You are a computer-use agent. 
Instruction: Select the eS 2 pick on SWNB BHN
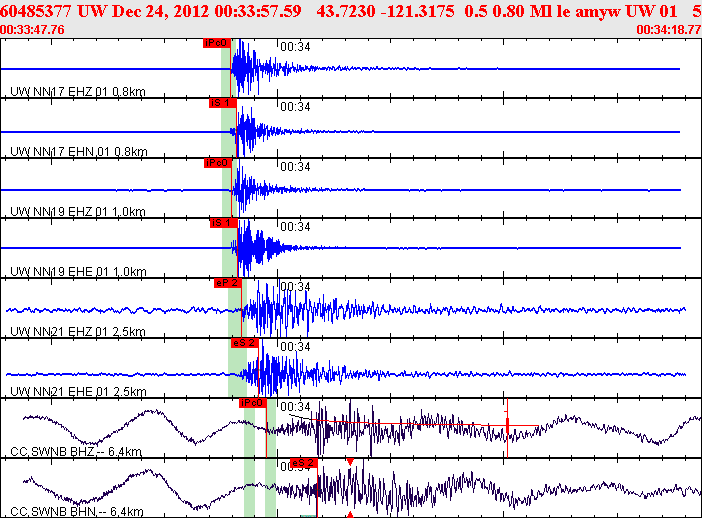pyautogui.click(x=304, y=463)
